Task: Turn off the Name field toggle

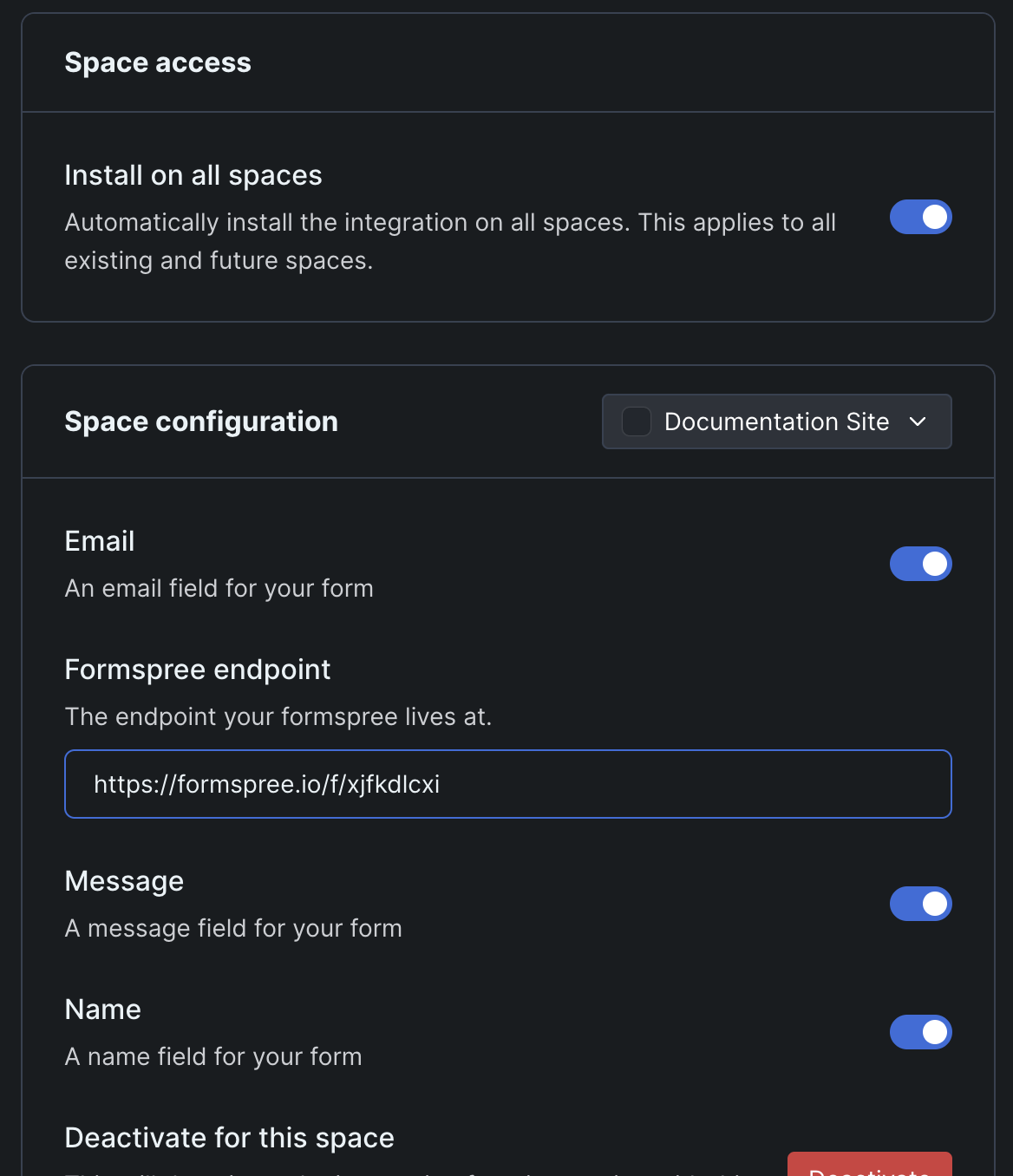Action: (x=920, y=1032)
